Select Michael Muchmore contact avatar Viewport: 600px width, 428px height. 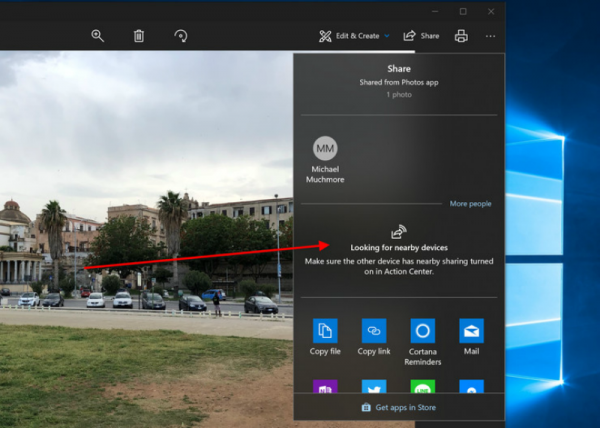point(325,148)
